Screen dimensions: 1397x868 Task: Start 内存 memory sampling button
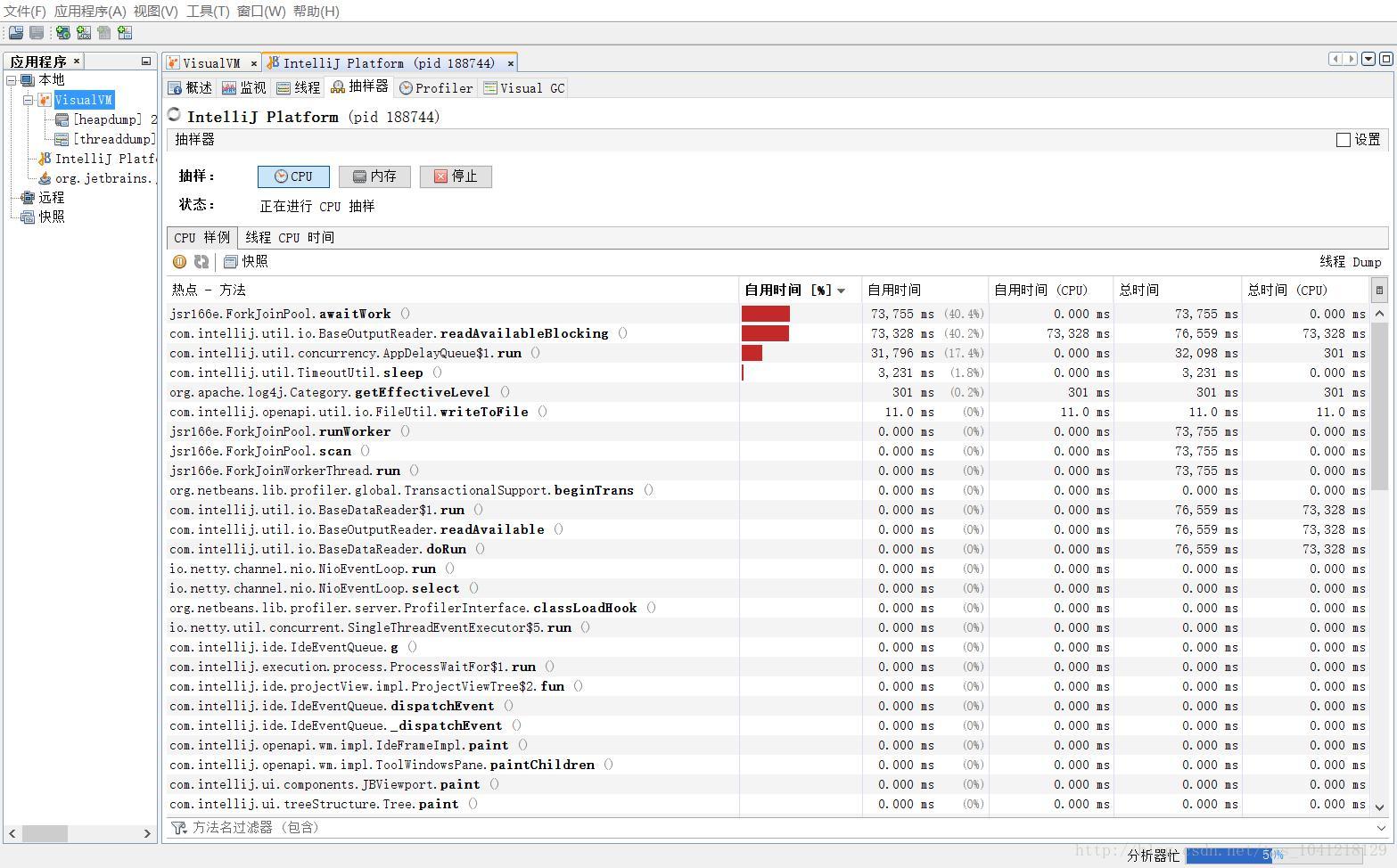[x=374, y=176]
